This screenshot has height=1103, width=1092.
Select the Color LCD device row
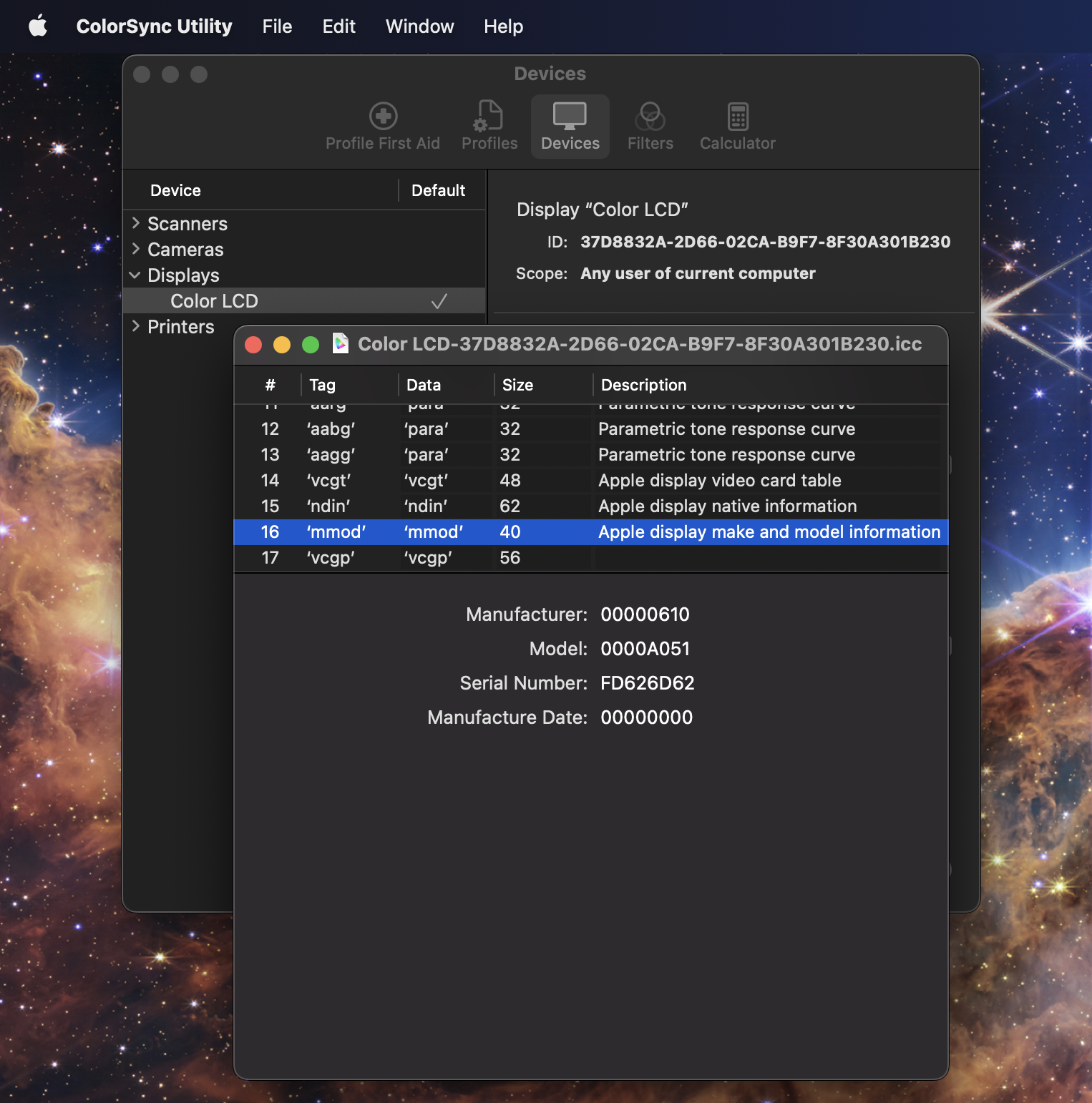pyautogui.click(x=304, y=300)
